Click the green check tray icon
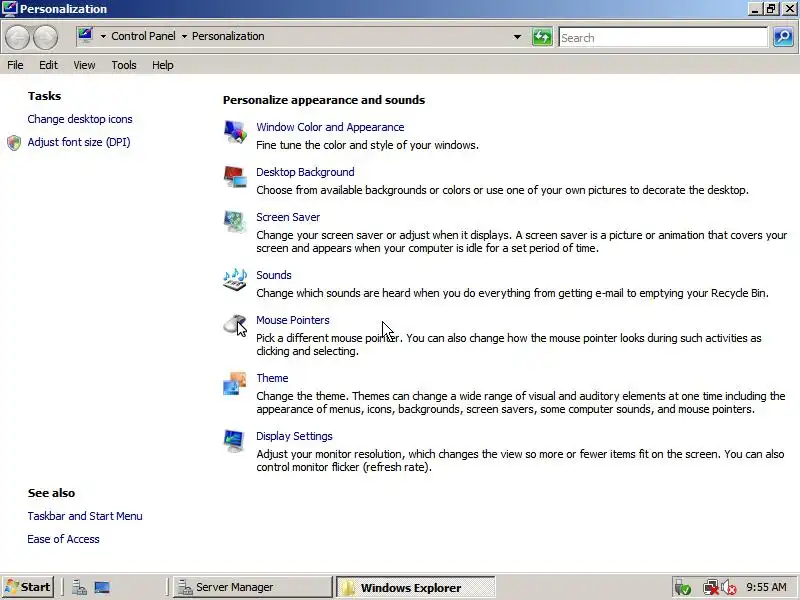This screenshot has width=800, height=600. point(683,588)
